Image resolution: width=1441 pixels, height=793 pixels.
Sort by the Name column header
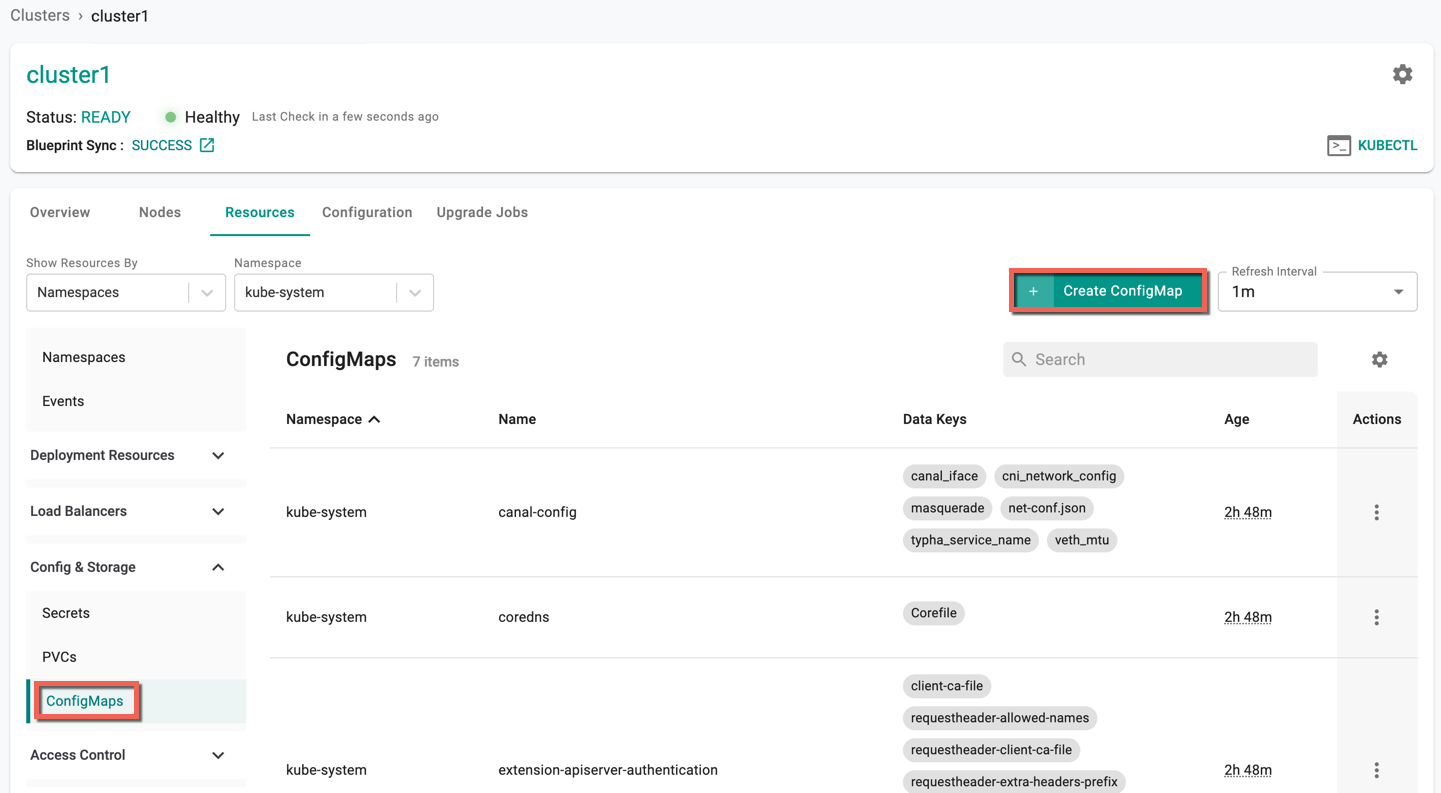517,419
